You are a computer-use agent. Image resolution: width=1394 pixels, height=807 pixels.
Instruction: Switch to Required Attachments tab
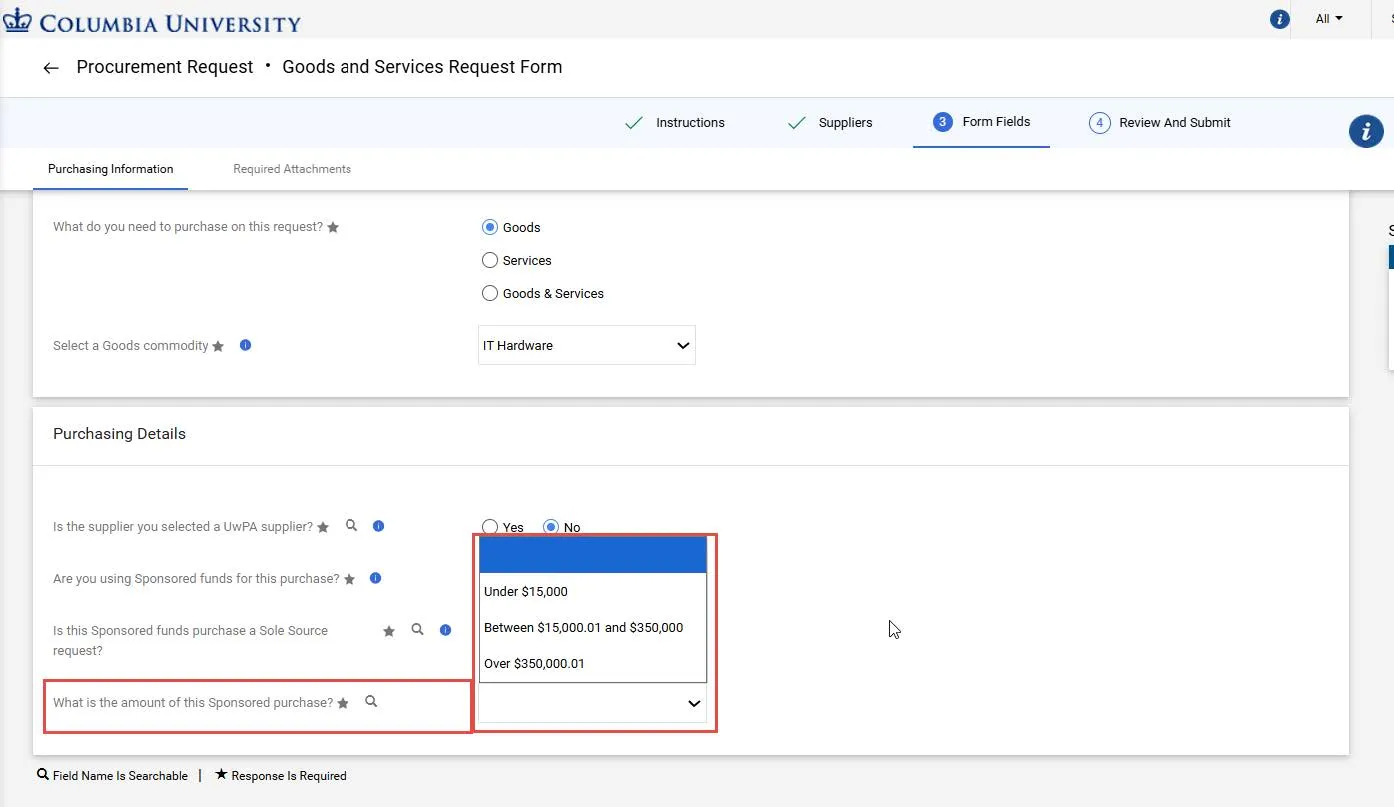coord(292,169)
